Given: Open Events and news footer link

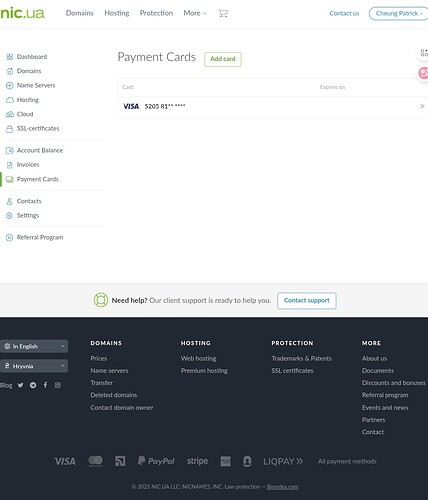Looking at the screenshot, I should pos(385,408).
